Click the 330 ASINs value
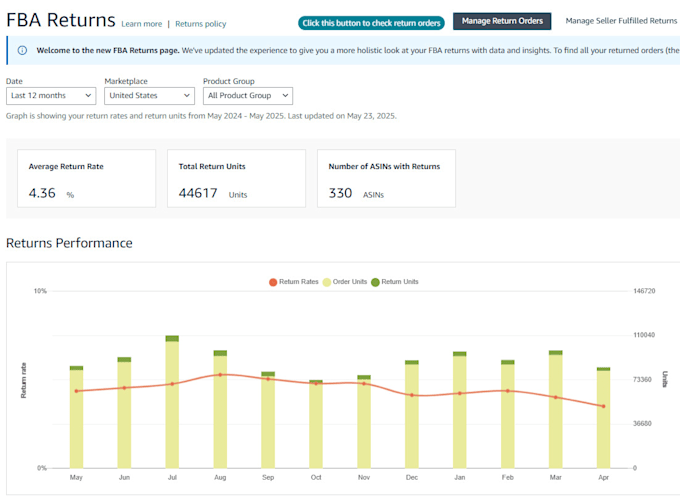680x497 pixels. point(340,193)
